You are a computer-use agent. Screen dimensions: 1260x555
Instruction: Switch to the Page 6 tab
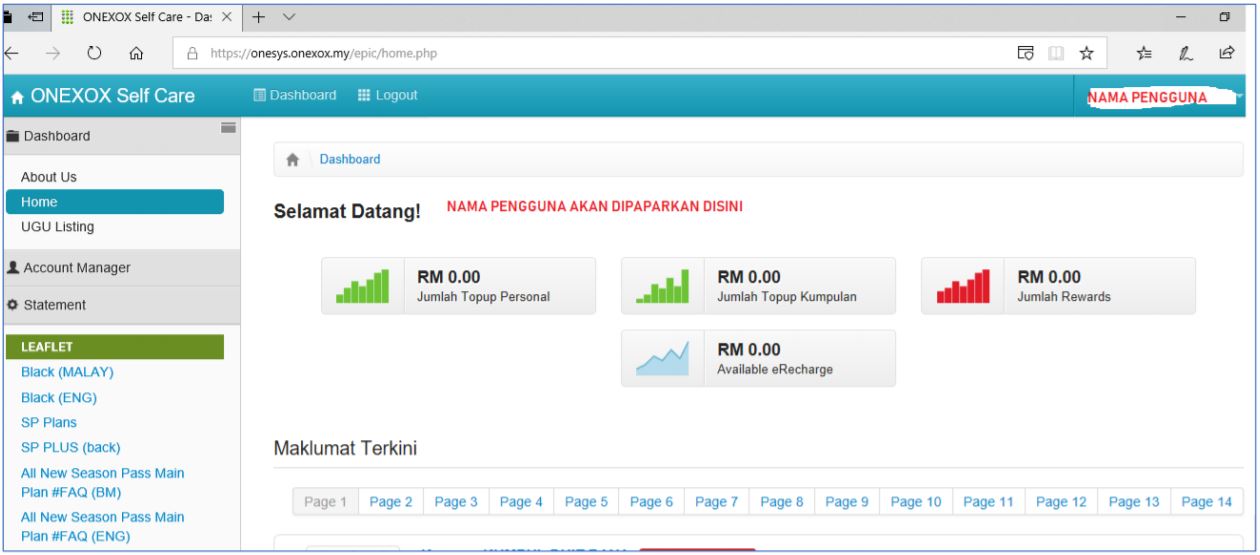651,502
